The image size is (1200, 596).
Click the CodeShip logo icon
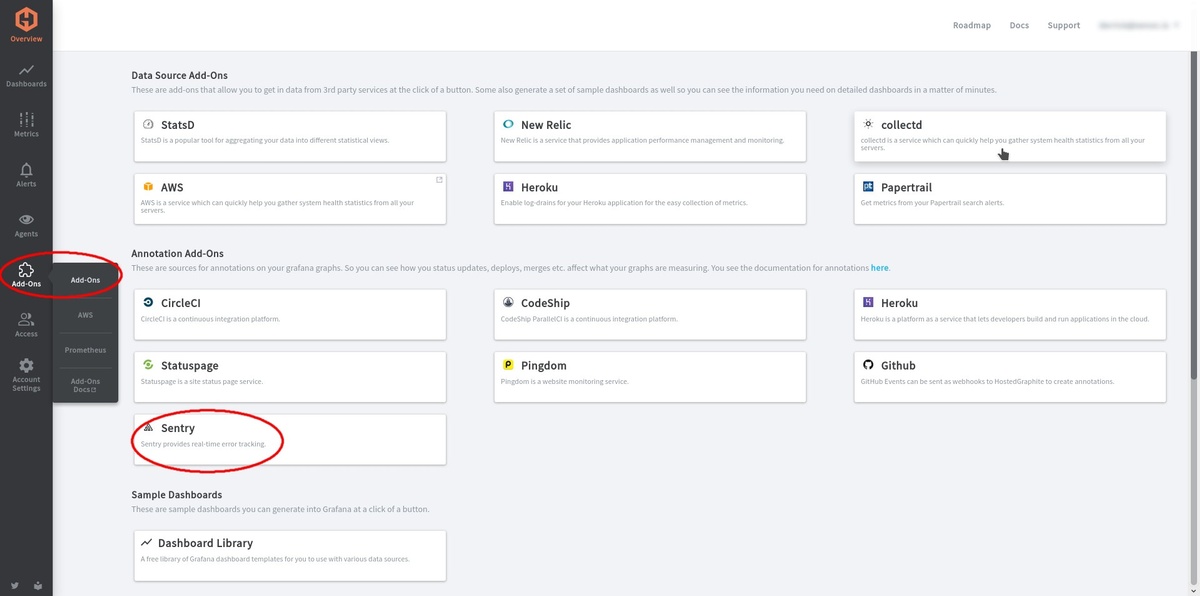[508, 303]
